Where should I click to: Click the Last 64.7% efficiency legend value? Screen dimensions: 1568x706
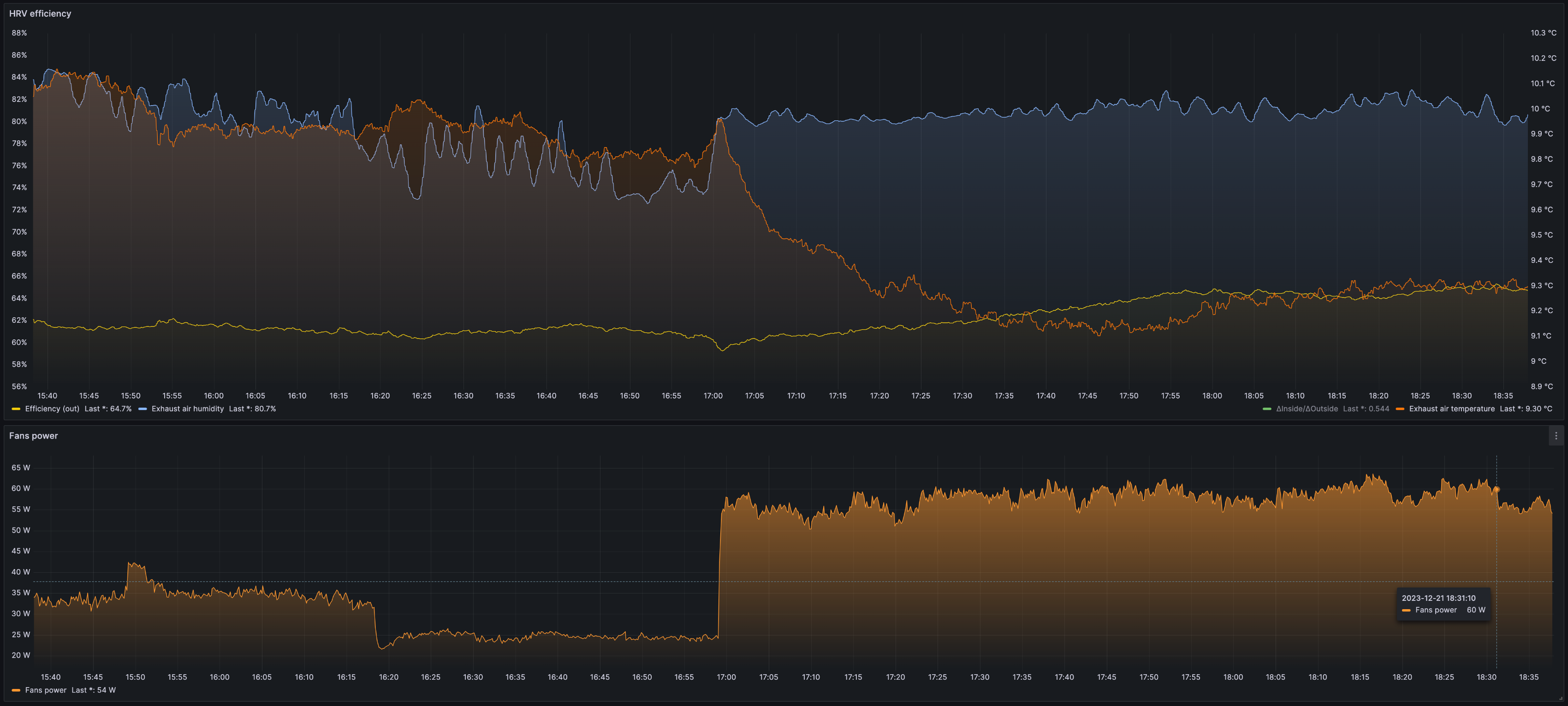point(108,409)
